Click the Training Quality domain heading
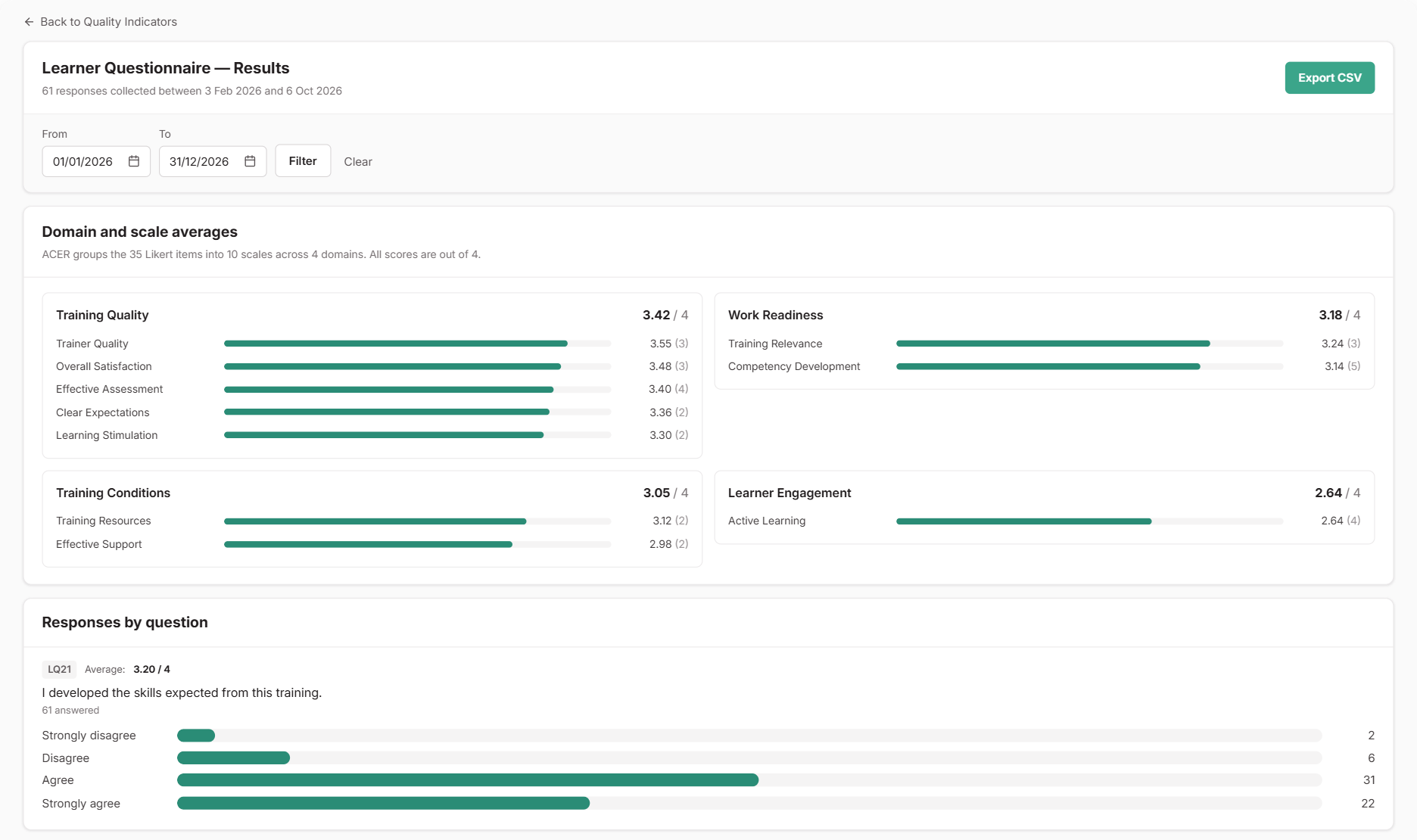 tap(102, 315)
